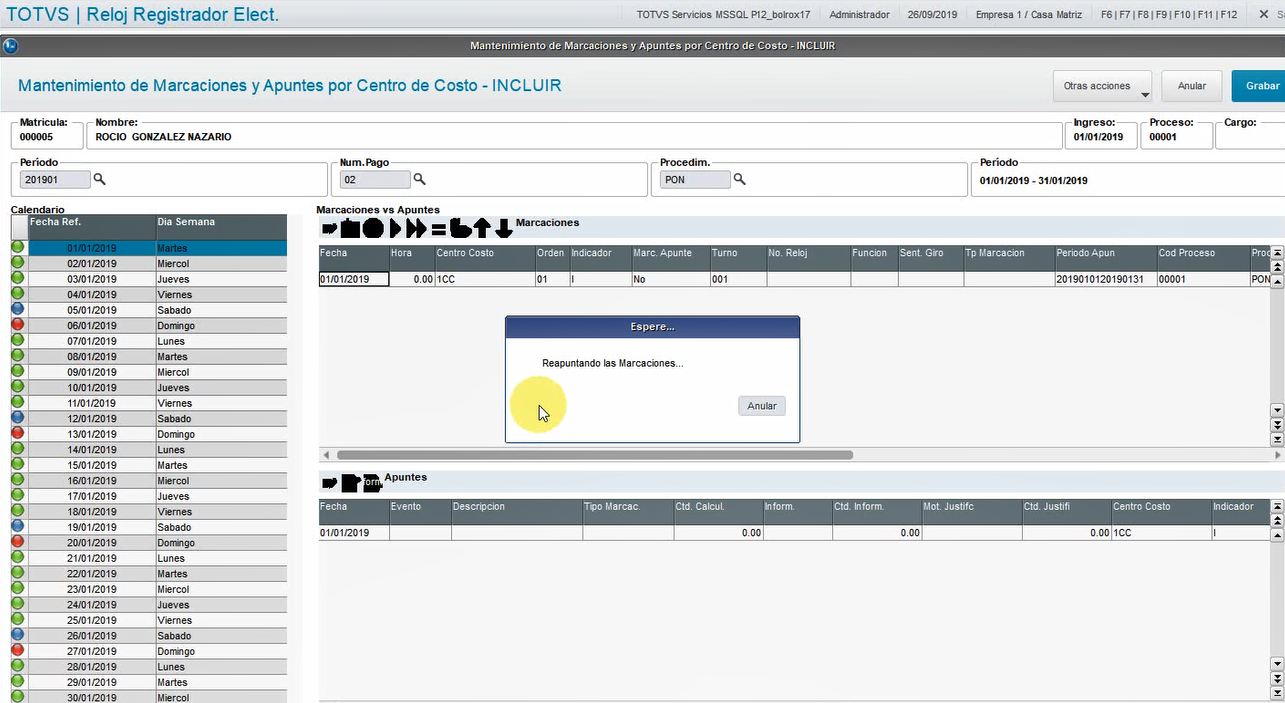Viewport: 1285px width, 703px height.
Task: Click the right-arrow icon in Apuntes toolbar
Action: (x=329, y=484)
